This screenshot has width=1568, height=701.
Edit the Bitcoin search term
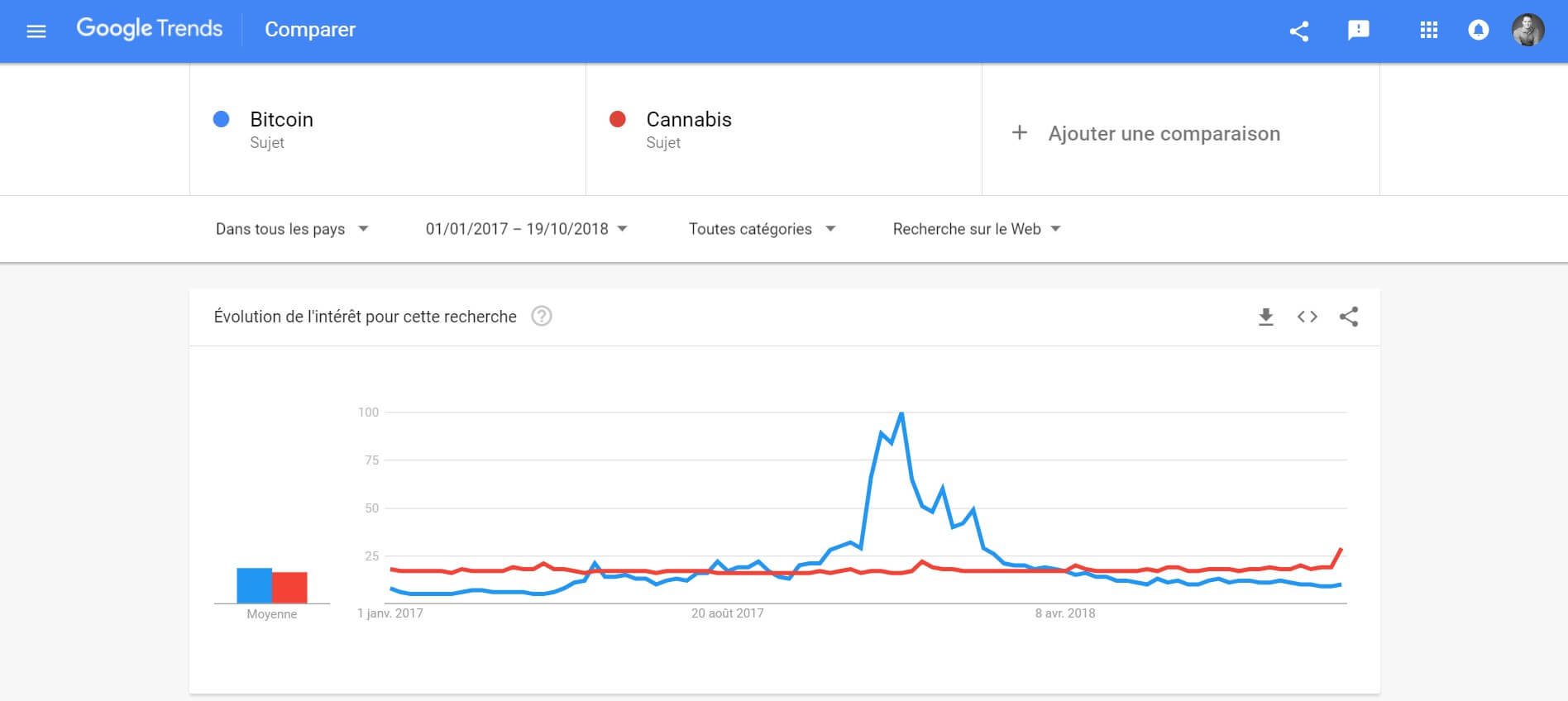282,120
